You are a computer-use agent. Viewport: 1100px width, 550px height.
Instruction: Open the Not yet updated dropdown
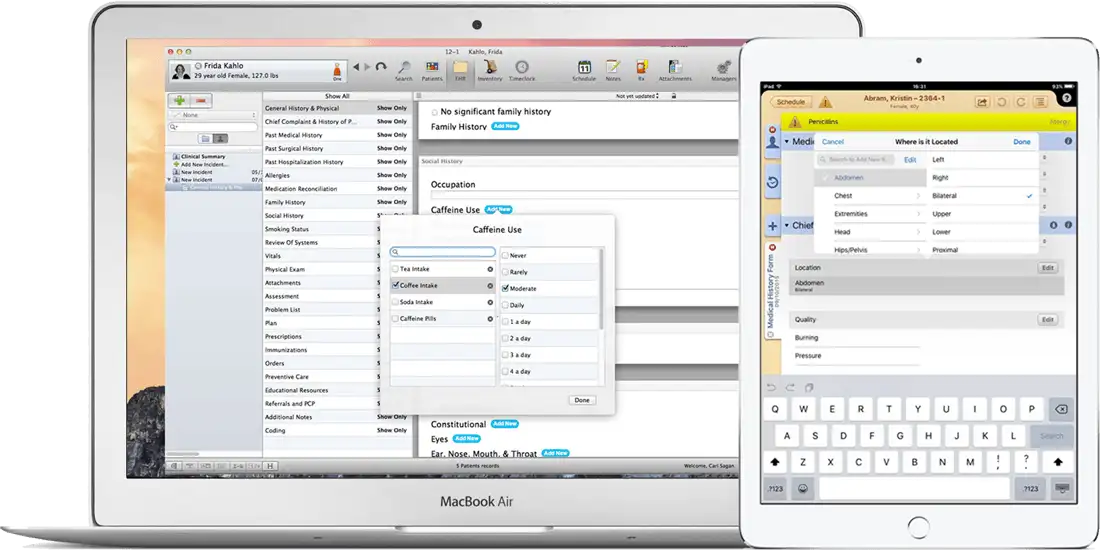click(x=638, y=96)
